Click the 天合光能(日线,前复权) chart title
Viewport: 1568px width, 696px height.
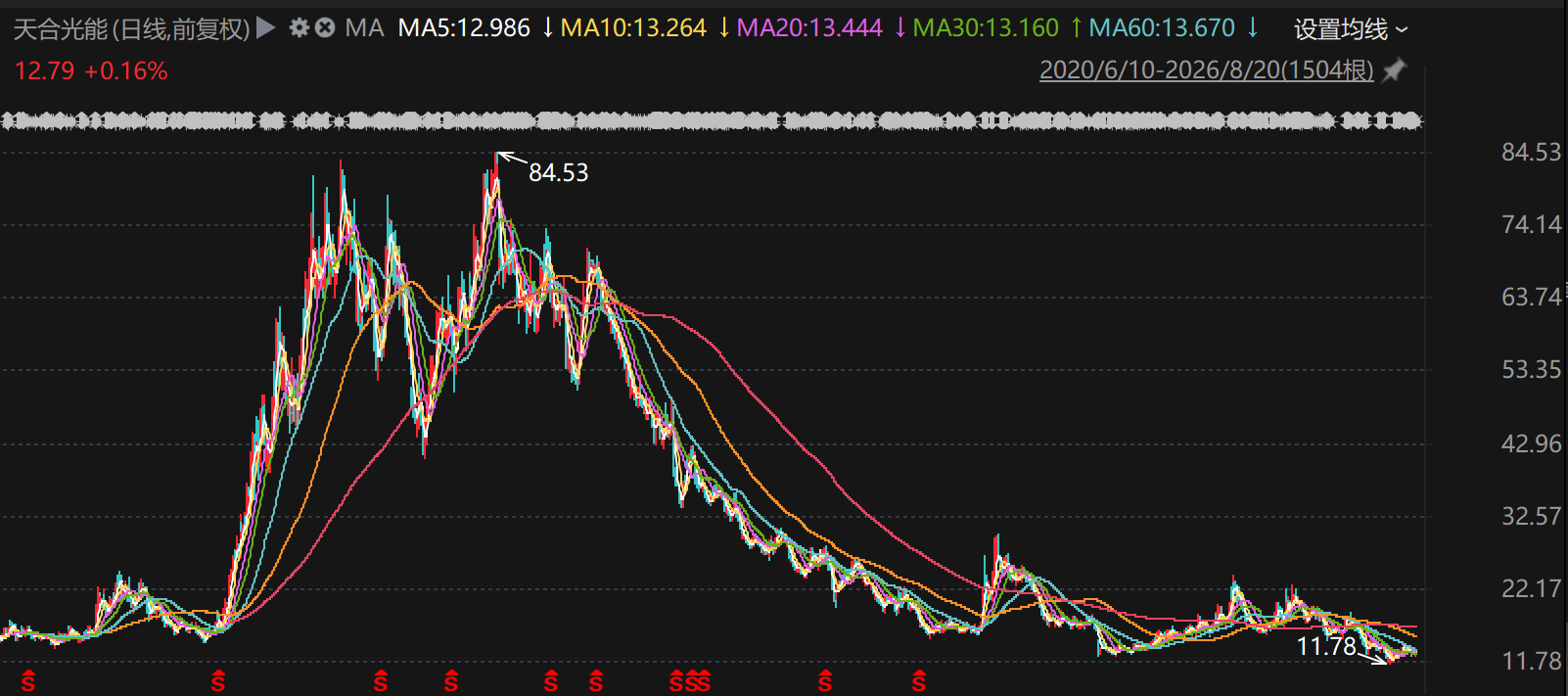131,29
